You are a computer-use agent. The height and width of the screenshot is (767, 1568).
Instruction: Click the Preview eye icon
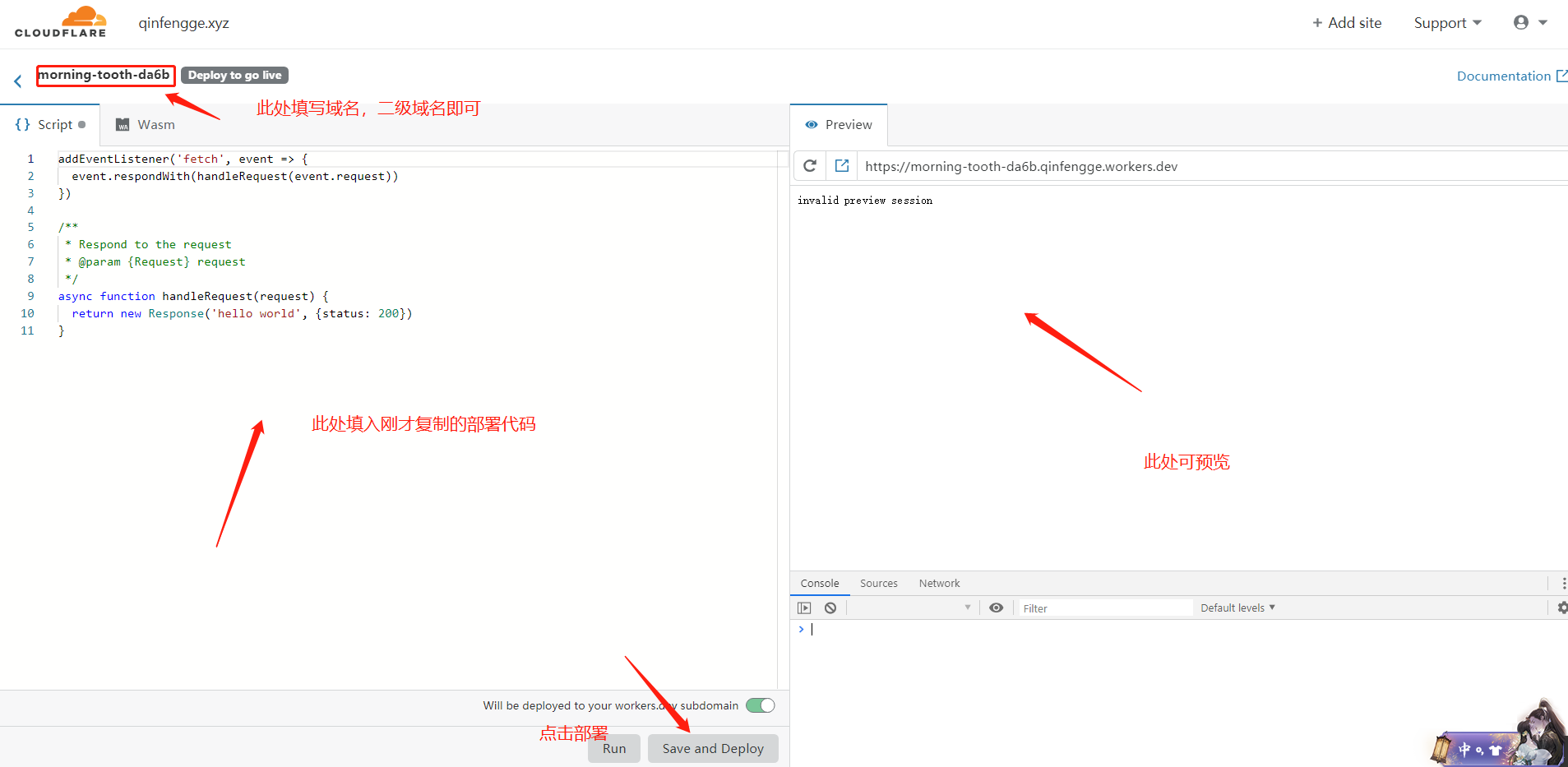point(812,125)
